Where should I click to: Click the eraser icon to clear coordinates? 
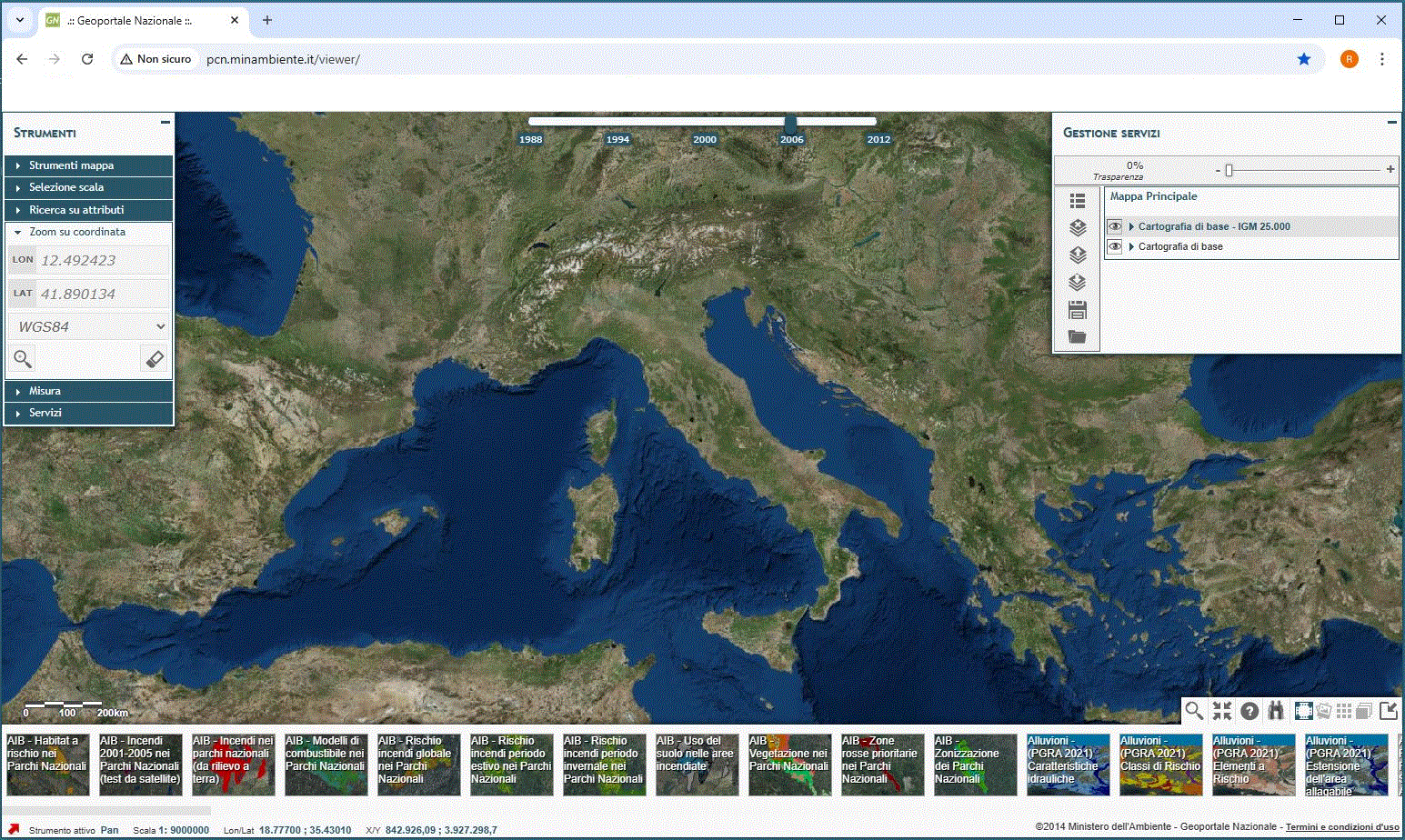[x=155, y=358]
